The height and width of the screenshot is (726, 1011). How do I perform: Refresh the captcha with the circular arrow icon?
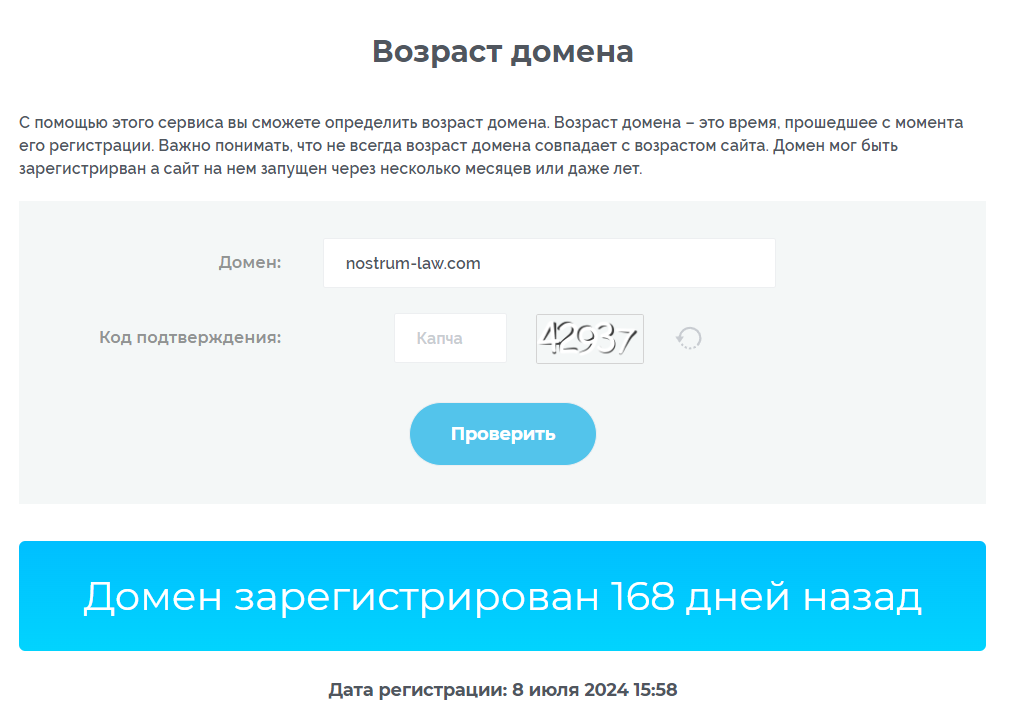coord(689,338)
